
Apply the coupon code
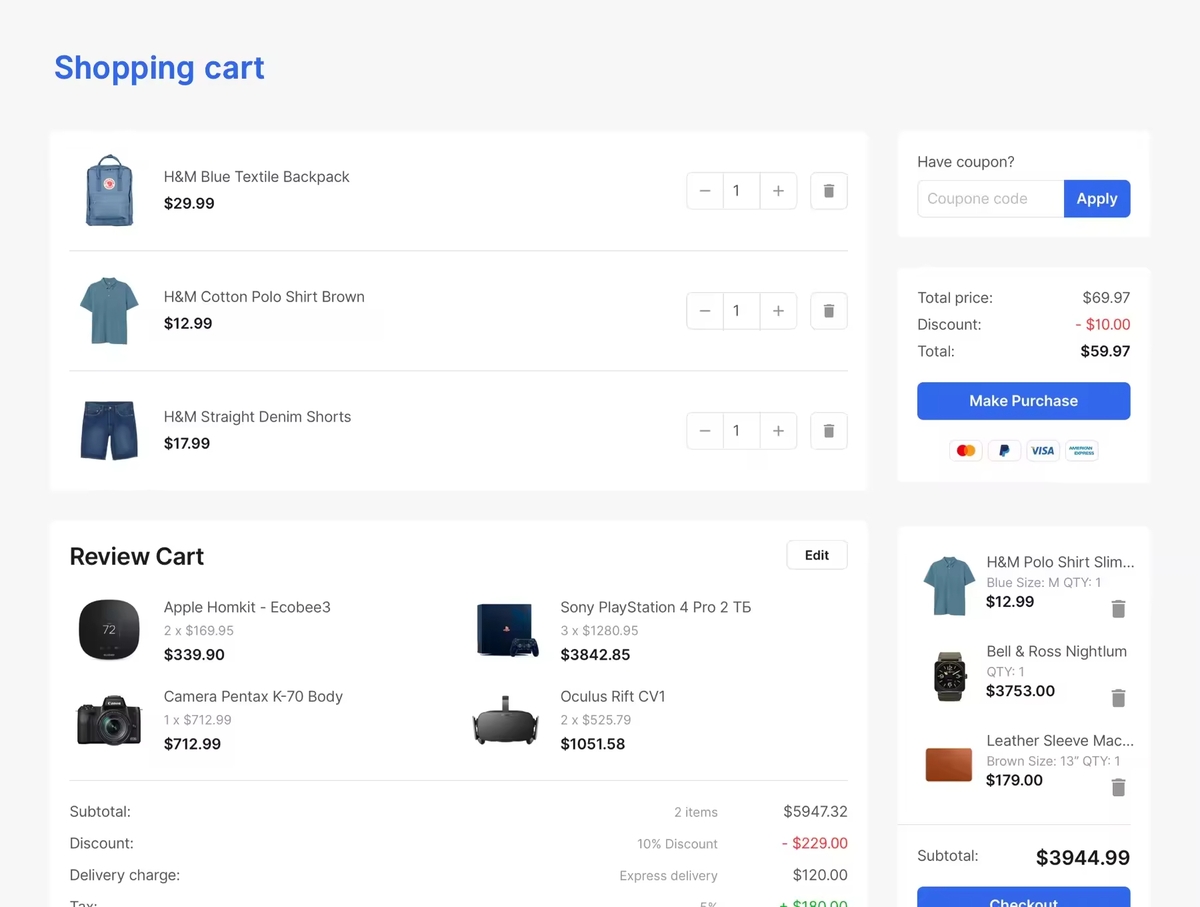(1096, 199)
